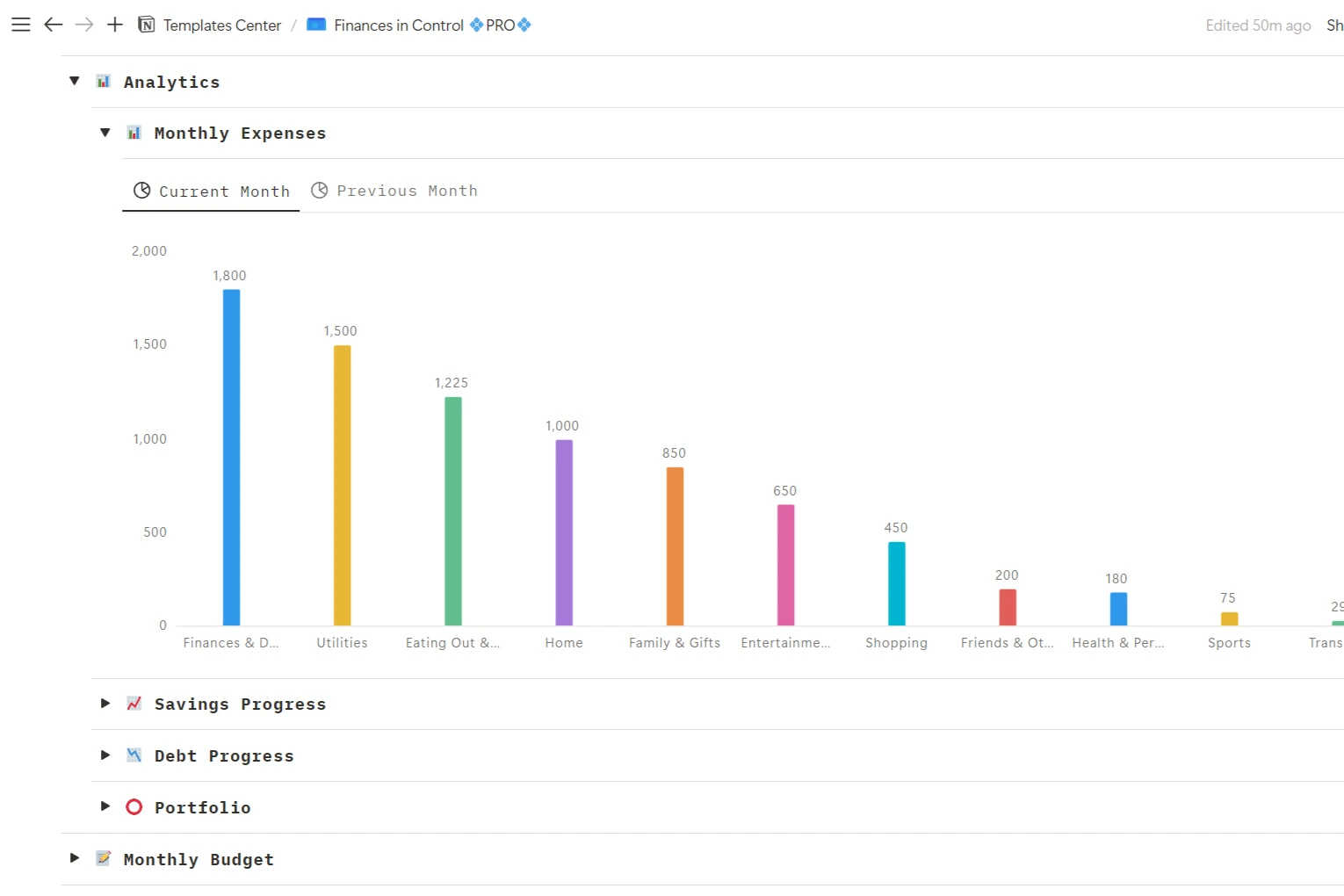
Task: Click the blue Finances in Control page icon
Action: coord(316,25)
